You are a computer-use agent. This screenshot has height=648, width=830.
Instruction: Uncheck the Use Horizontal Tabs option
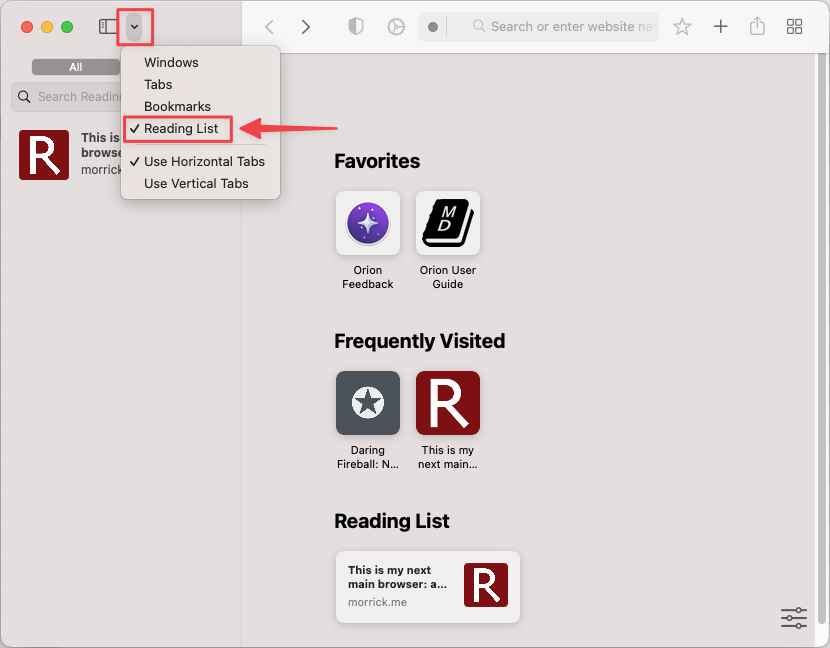click(x=205, y=161)
